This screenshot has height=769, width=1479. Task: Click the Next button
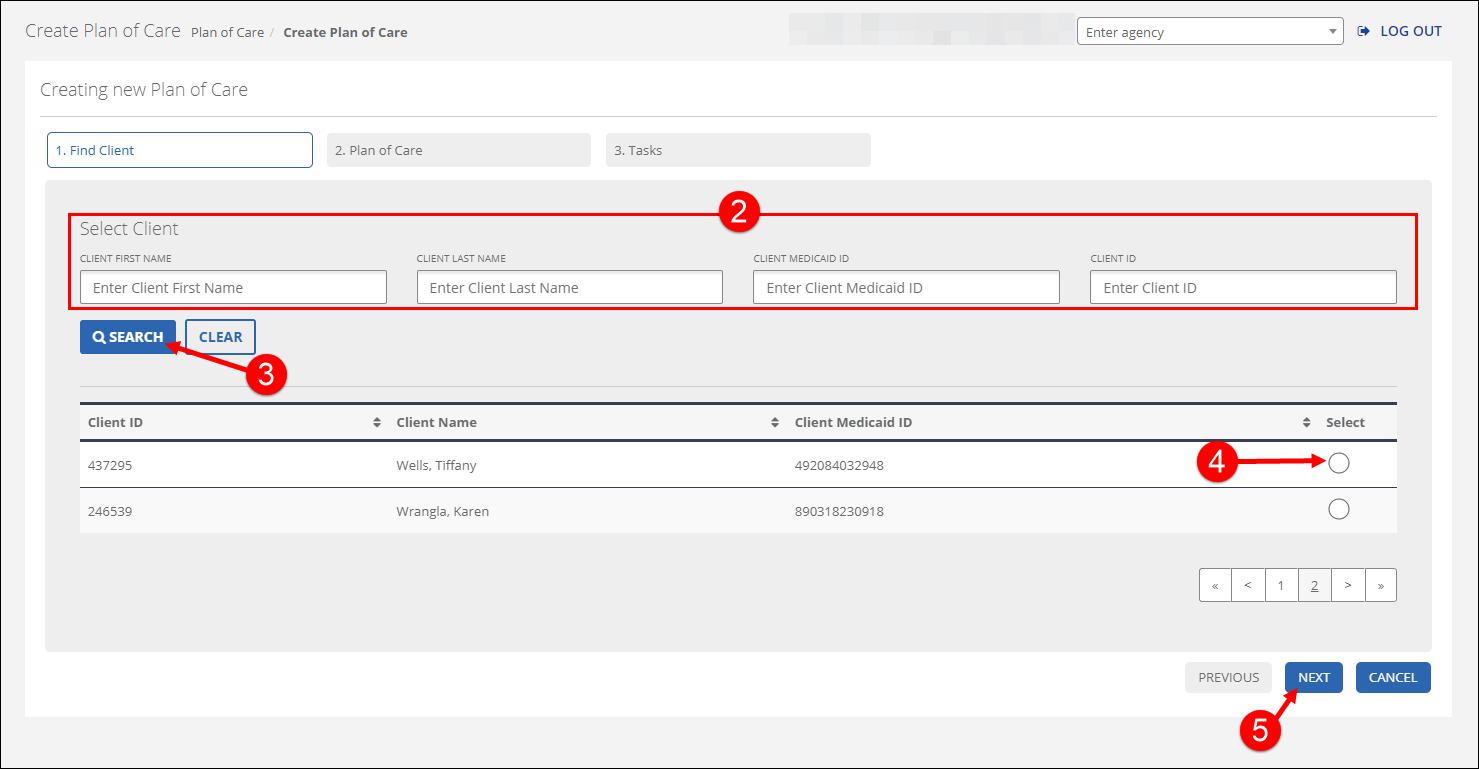pyautogui.click(x=1313, y=677)
